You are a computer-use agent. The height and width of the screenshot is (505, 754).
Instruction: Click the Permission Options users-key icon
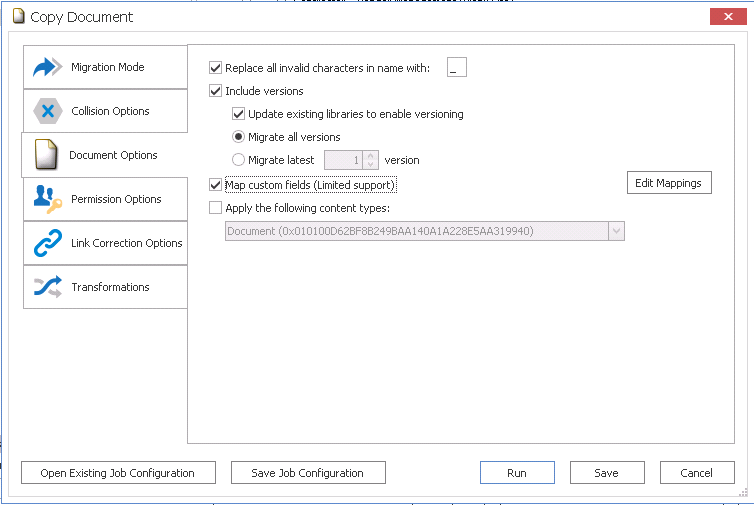[x=47, y=199]
